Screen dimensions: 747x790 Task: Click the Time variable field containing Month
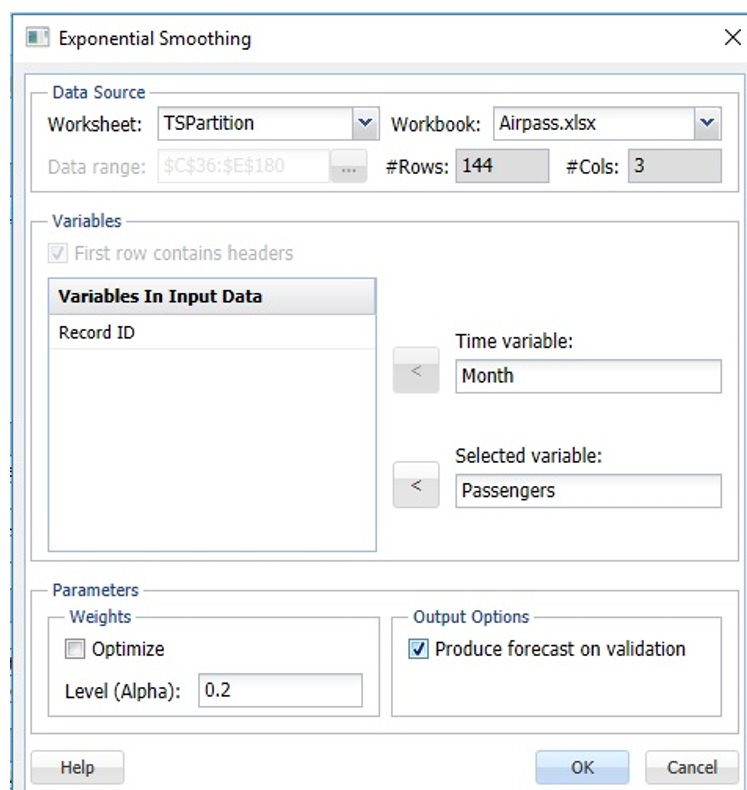[587, 376]
